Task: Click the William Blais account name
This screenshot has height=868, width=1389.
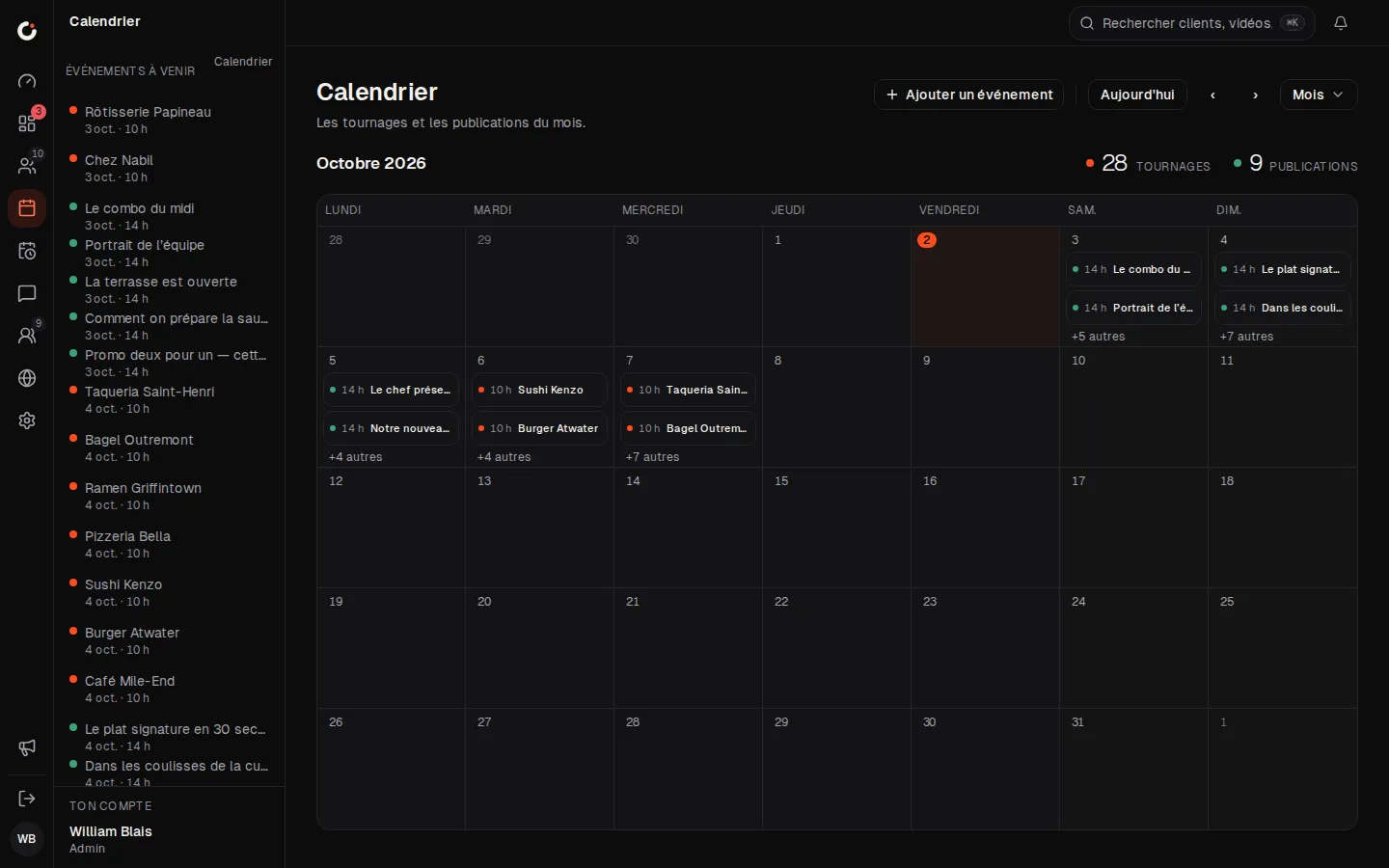Action: tap(111, 831)
